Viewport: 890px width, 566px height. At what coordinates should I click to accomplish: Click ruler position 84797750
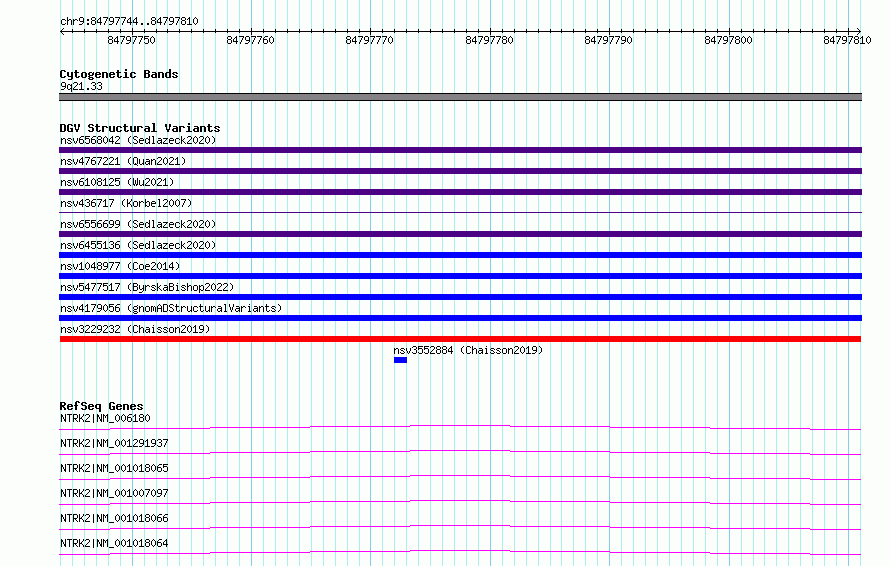click(131, 40)
